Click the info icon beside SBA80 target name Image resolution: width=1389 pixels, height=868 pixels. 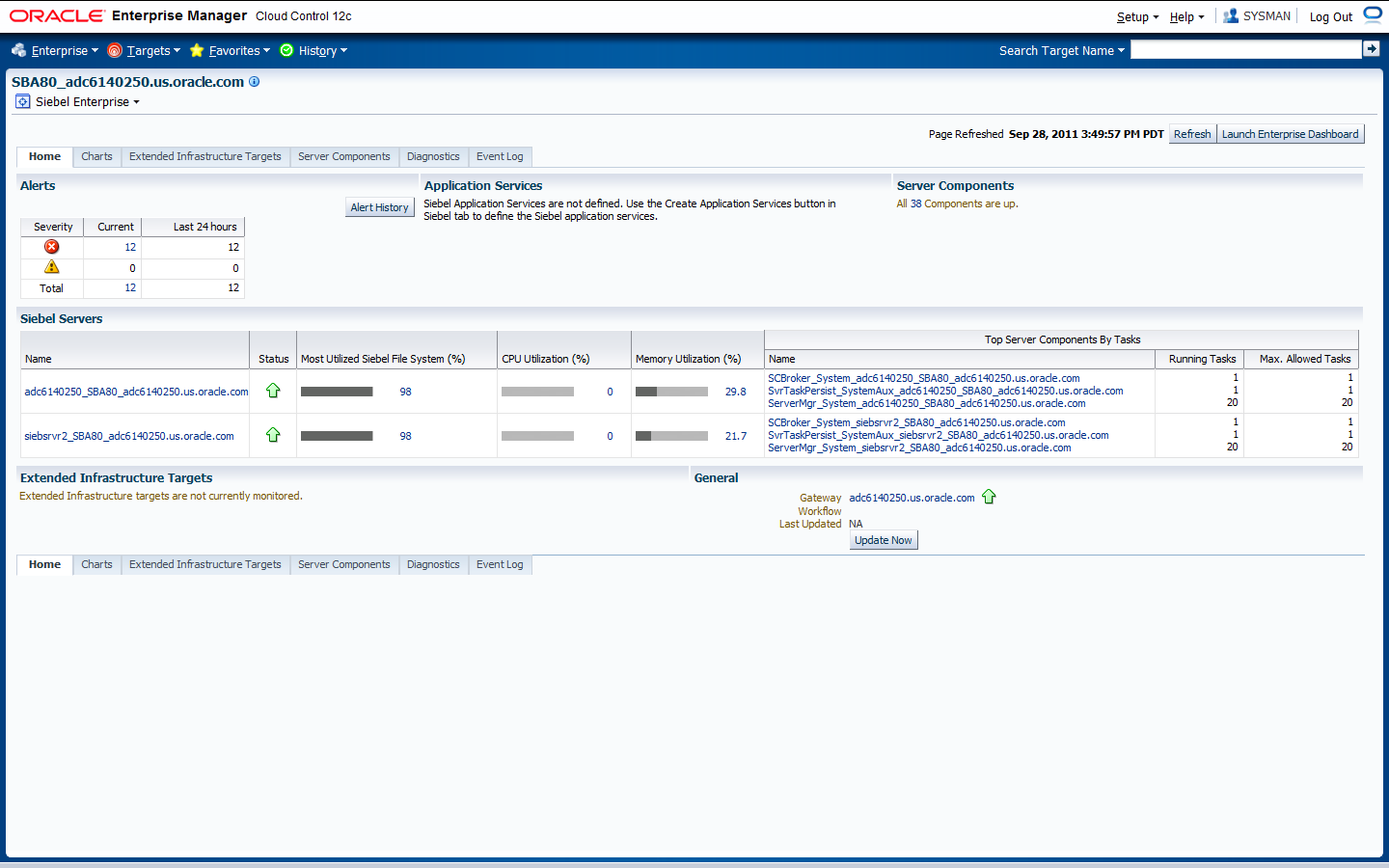pyautogui.click(x=255, y=82)
